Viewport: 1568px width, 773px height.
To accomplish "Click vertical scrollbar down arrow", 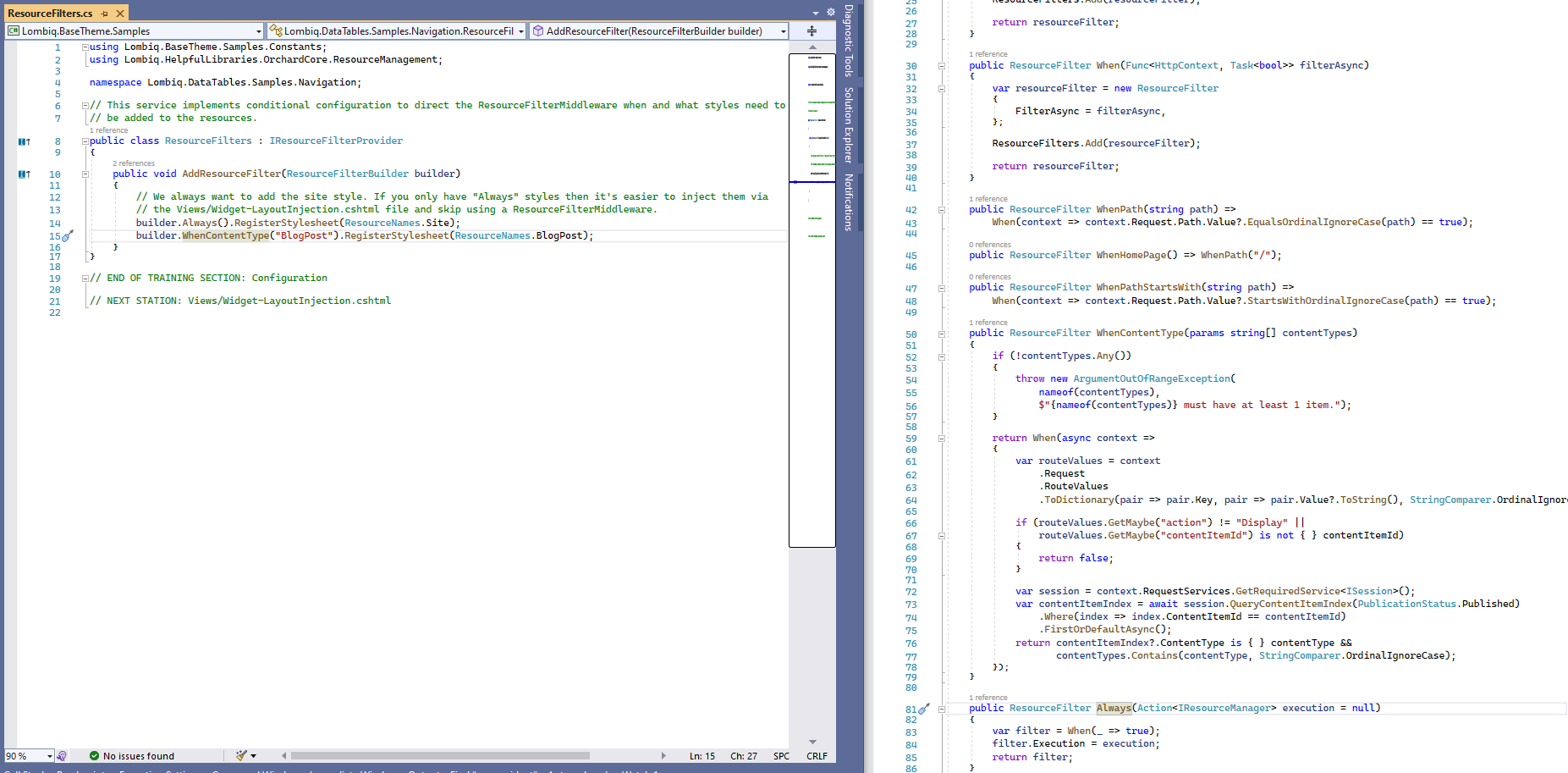I will pos(812,742).
